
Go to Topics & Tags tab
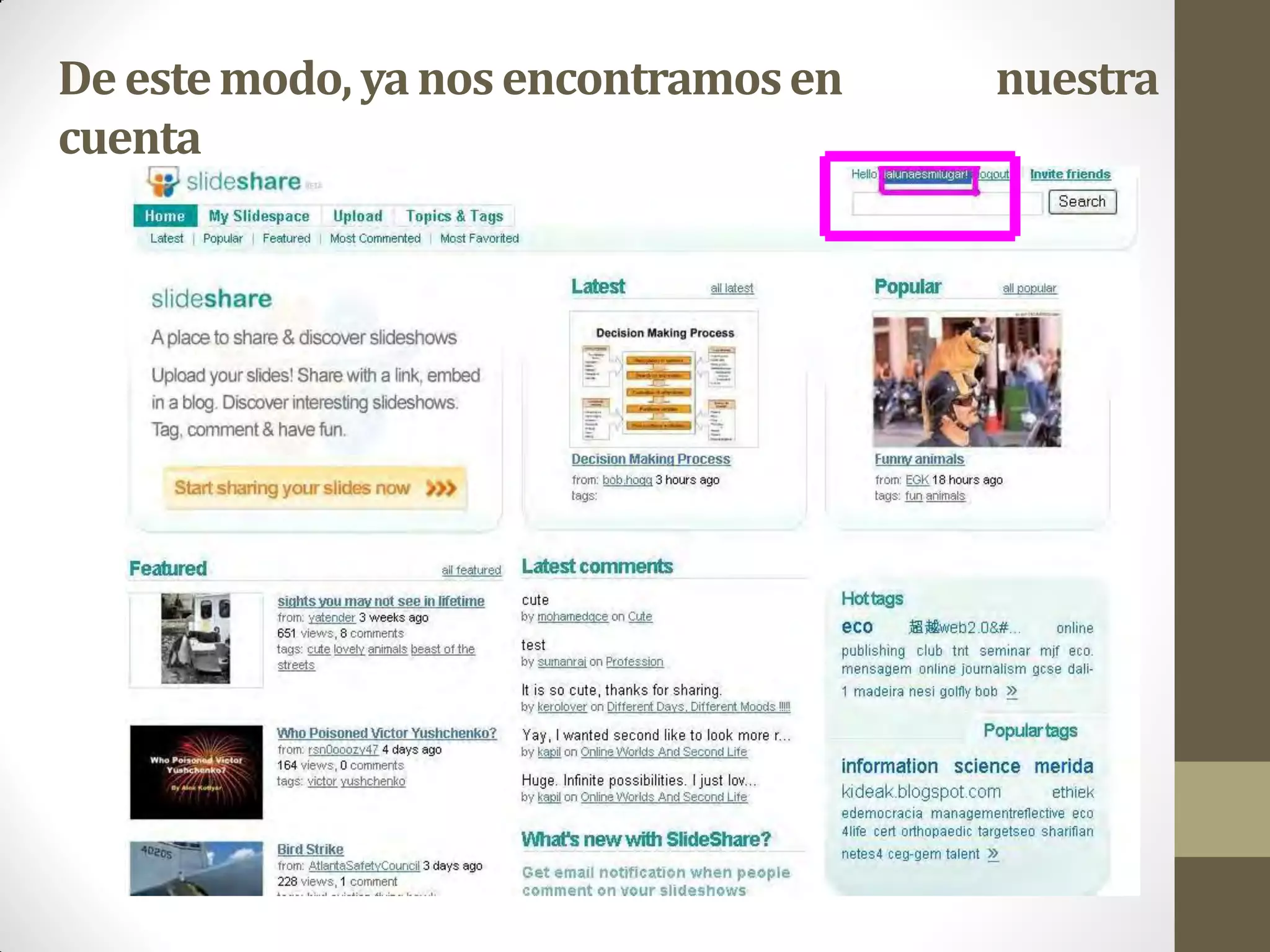point(455,216)
